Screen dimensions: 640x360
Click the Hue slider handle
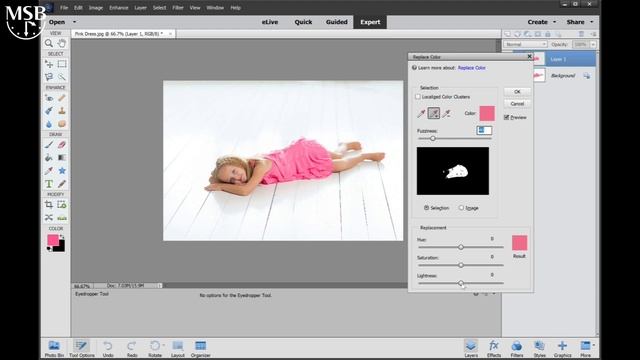coord(461,247)
